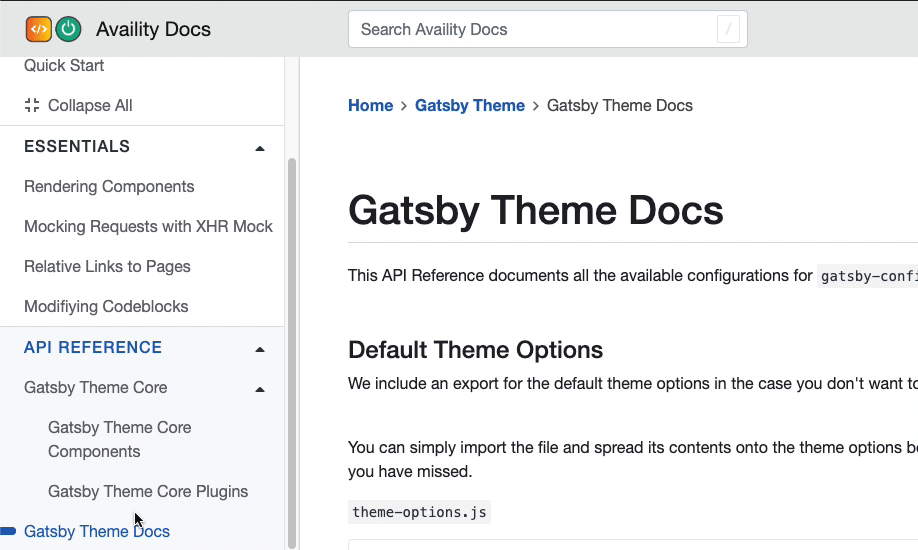Open the Home breadcrumb link
Screen dimensions: 918x550
click(370, 105)
